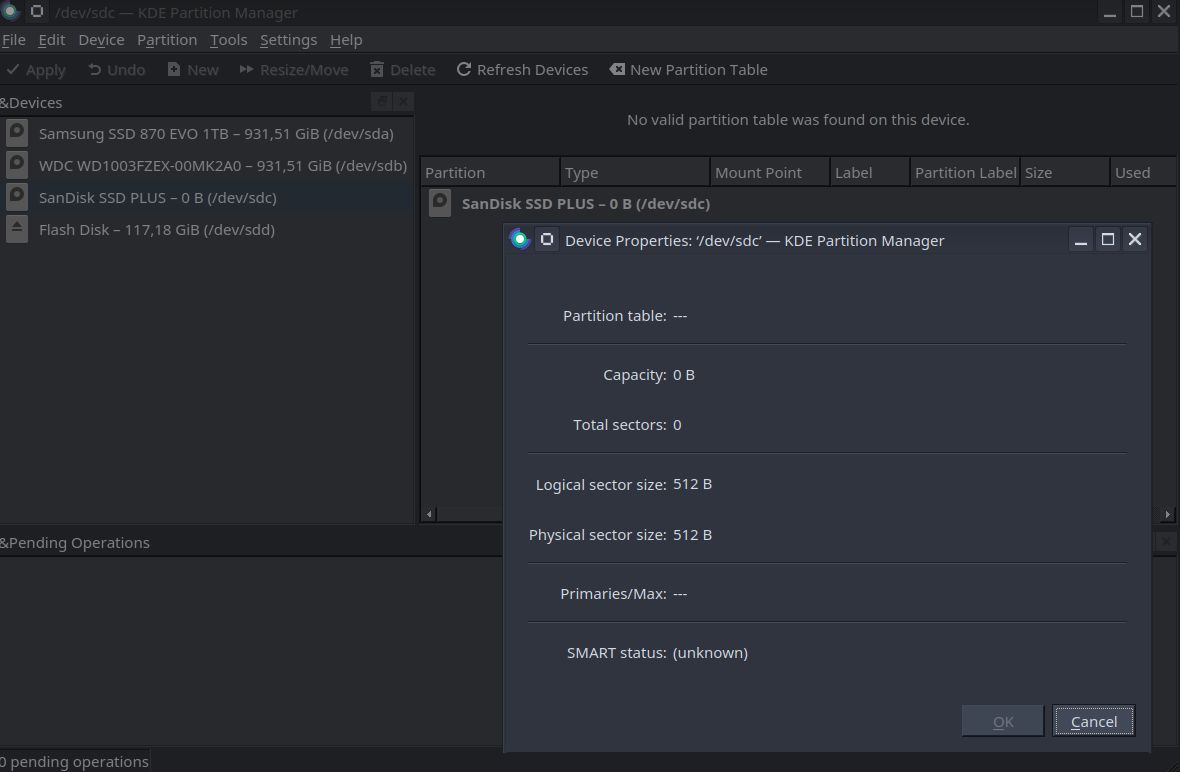Click the horizontal scrollbar left arrow
The height and width of the screenshot is (772, 1180).
(x=429, y=515)
